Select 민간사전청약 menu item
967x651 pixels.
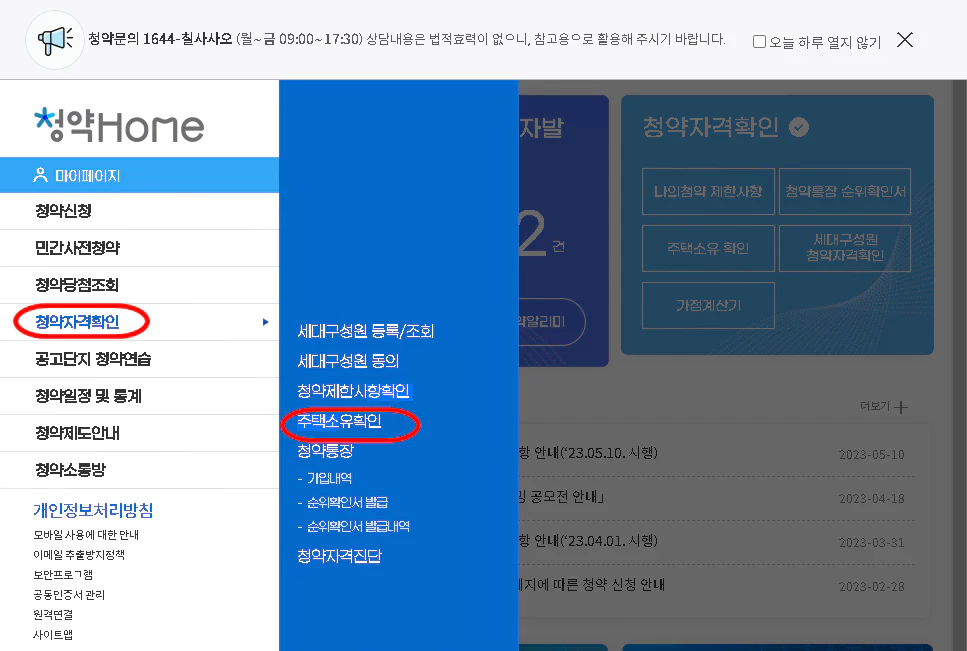click(x=139, y=248)
